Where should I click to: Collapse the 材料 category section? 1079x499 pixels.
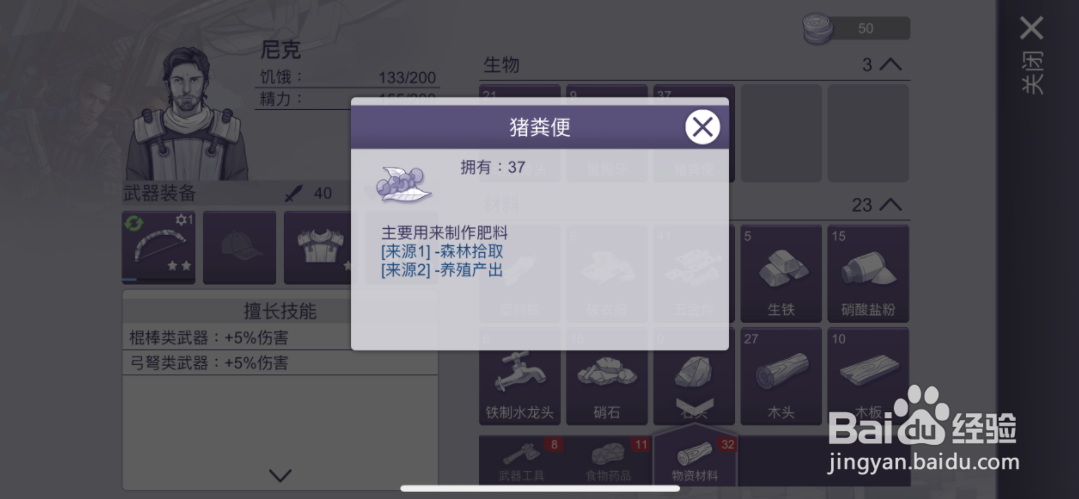890,204
